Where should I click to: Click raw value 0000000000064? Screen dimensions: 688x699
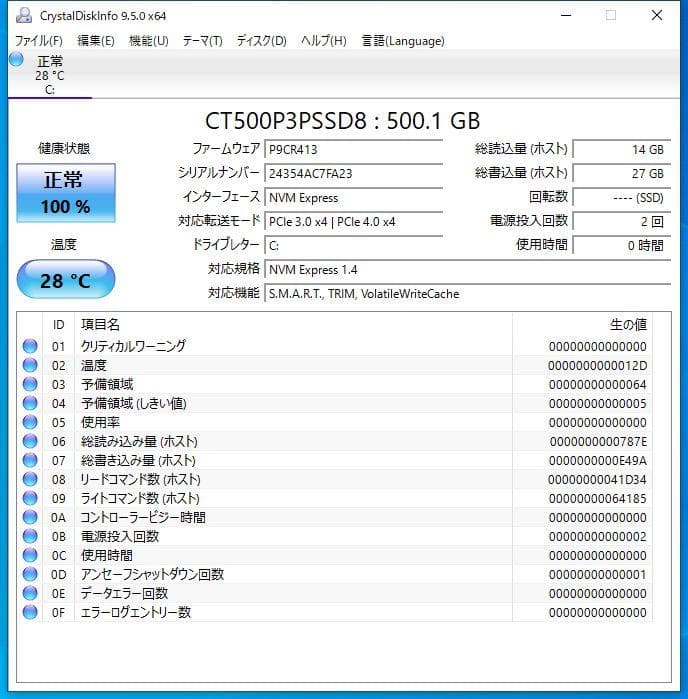[x=597, y=385]
